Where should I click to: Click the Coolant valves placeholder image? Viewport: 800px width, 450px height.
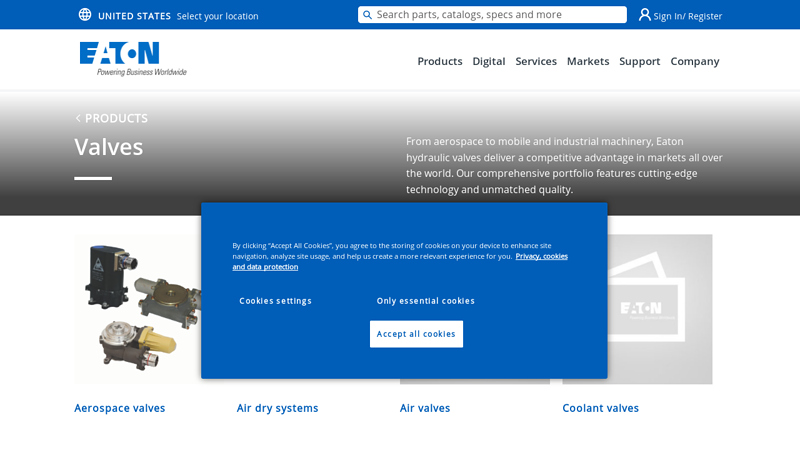660,309
